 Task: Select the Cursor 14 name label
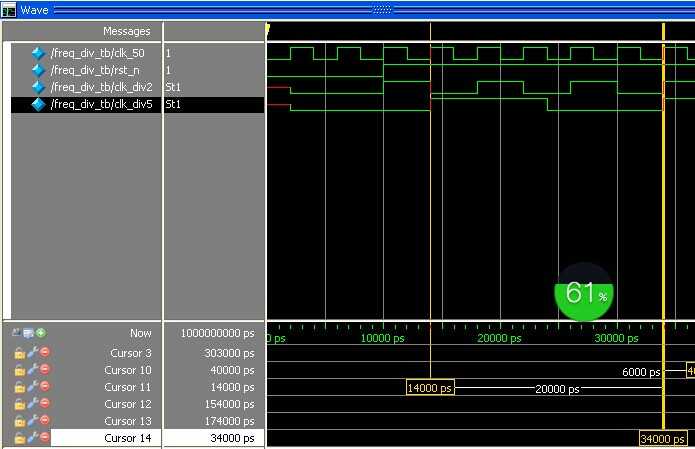pos(128,438)
